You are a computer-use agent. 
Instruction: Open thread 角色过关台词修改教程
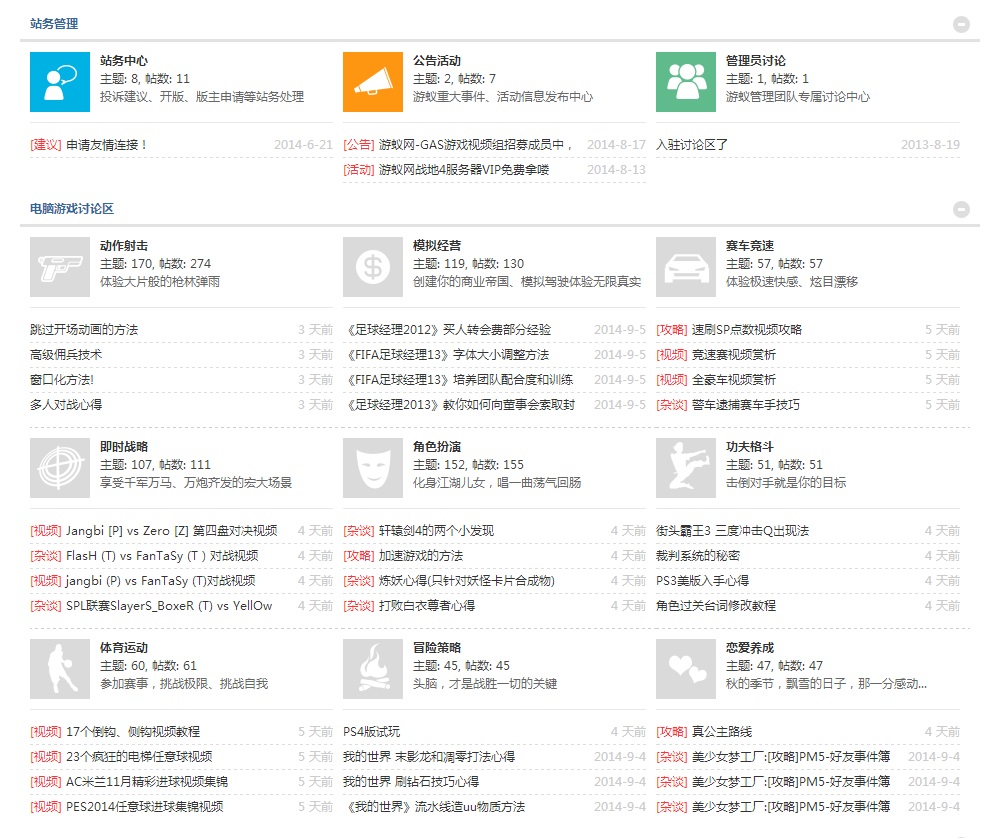[716, 605]
